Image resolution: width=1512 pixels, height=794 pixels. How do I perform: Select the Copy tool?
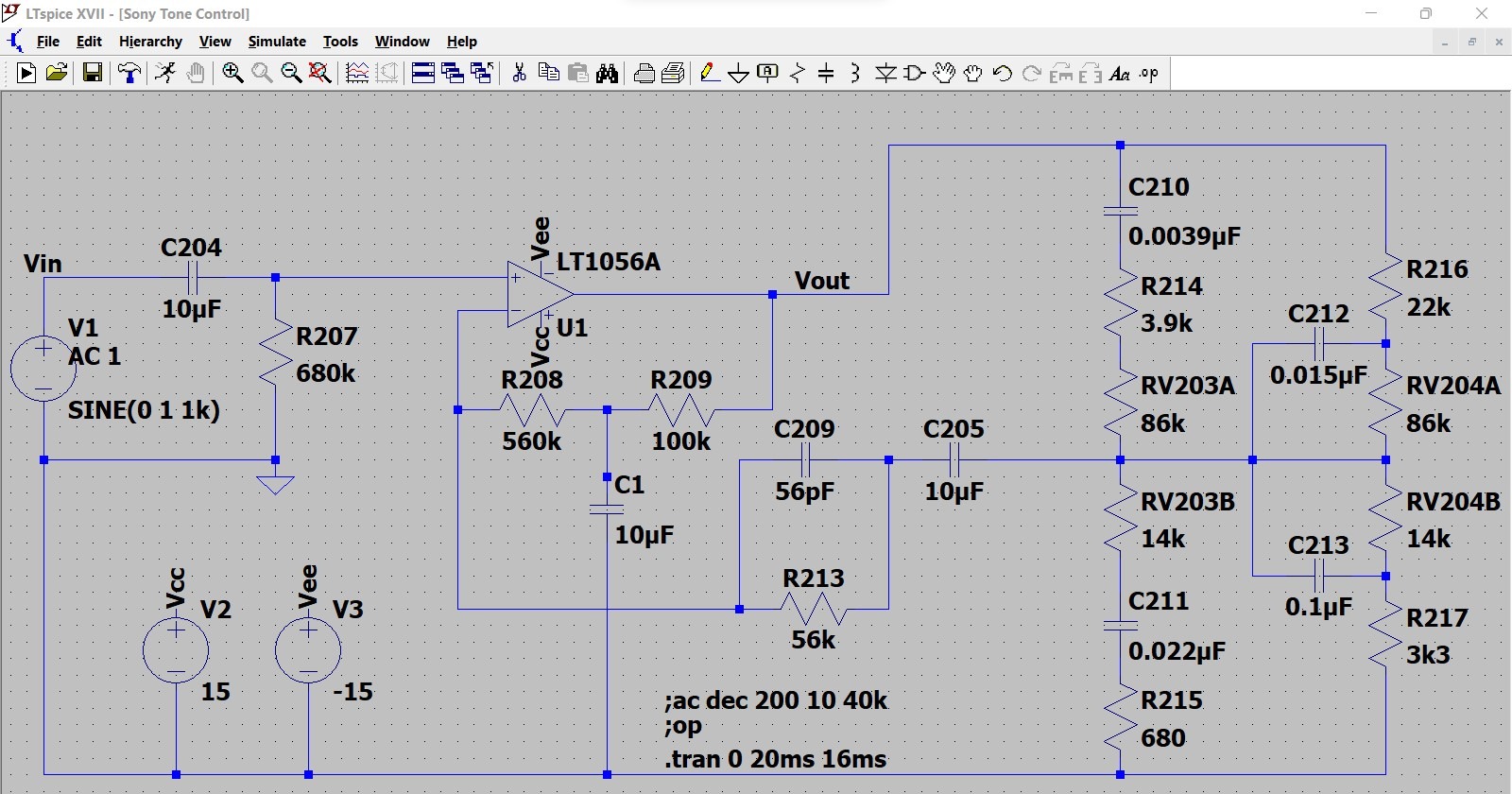(x=548, y=73)
